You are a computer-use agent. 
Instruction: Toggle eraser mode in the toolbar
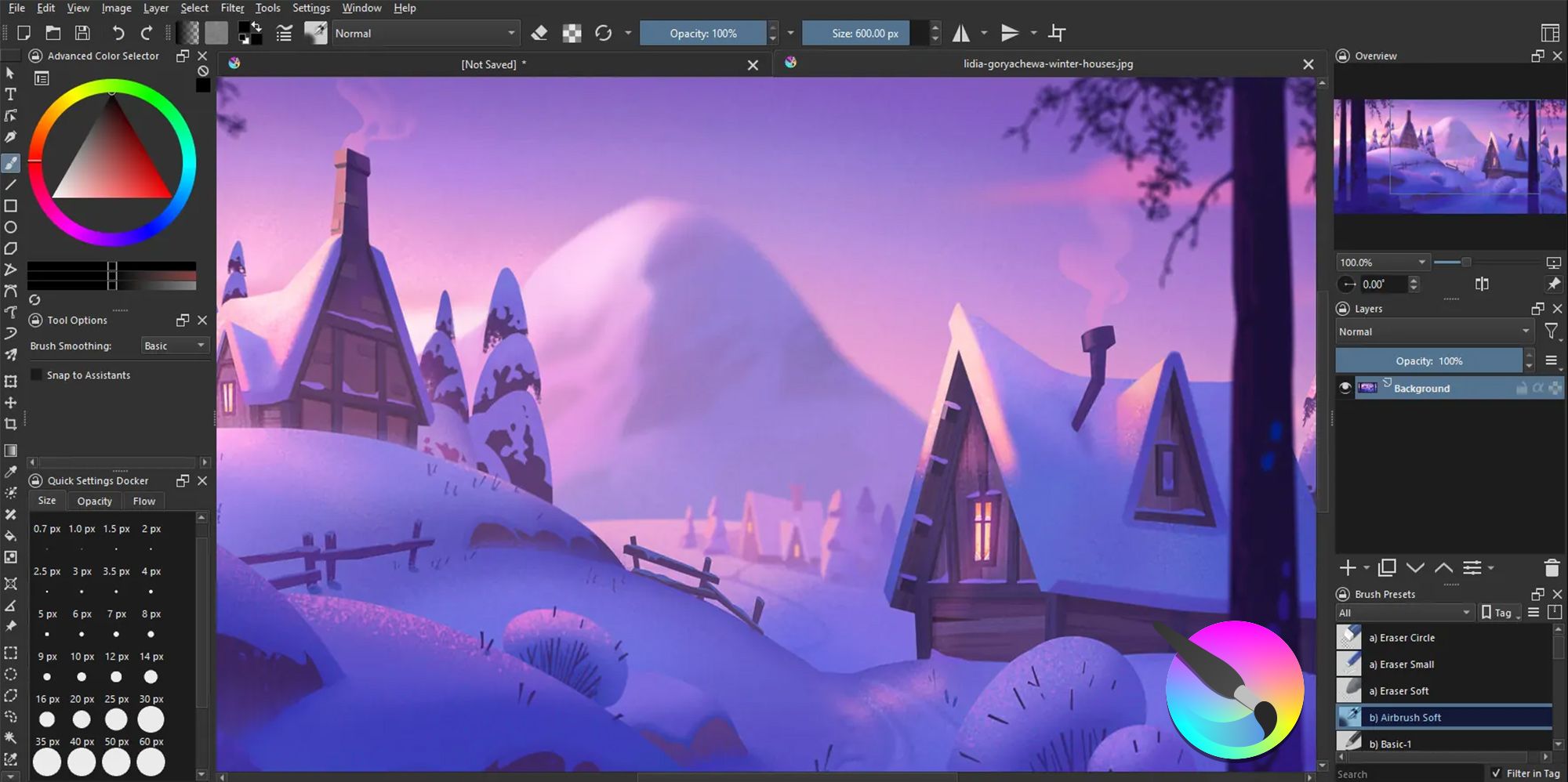click(x=539, y=33)
